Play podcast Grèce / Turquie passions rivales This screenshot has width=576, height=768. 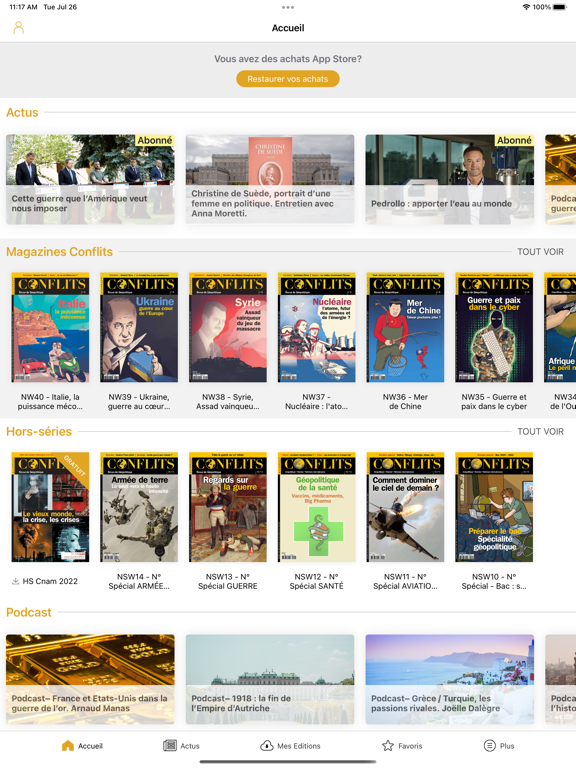(450, 679)
